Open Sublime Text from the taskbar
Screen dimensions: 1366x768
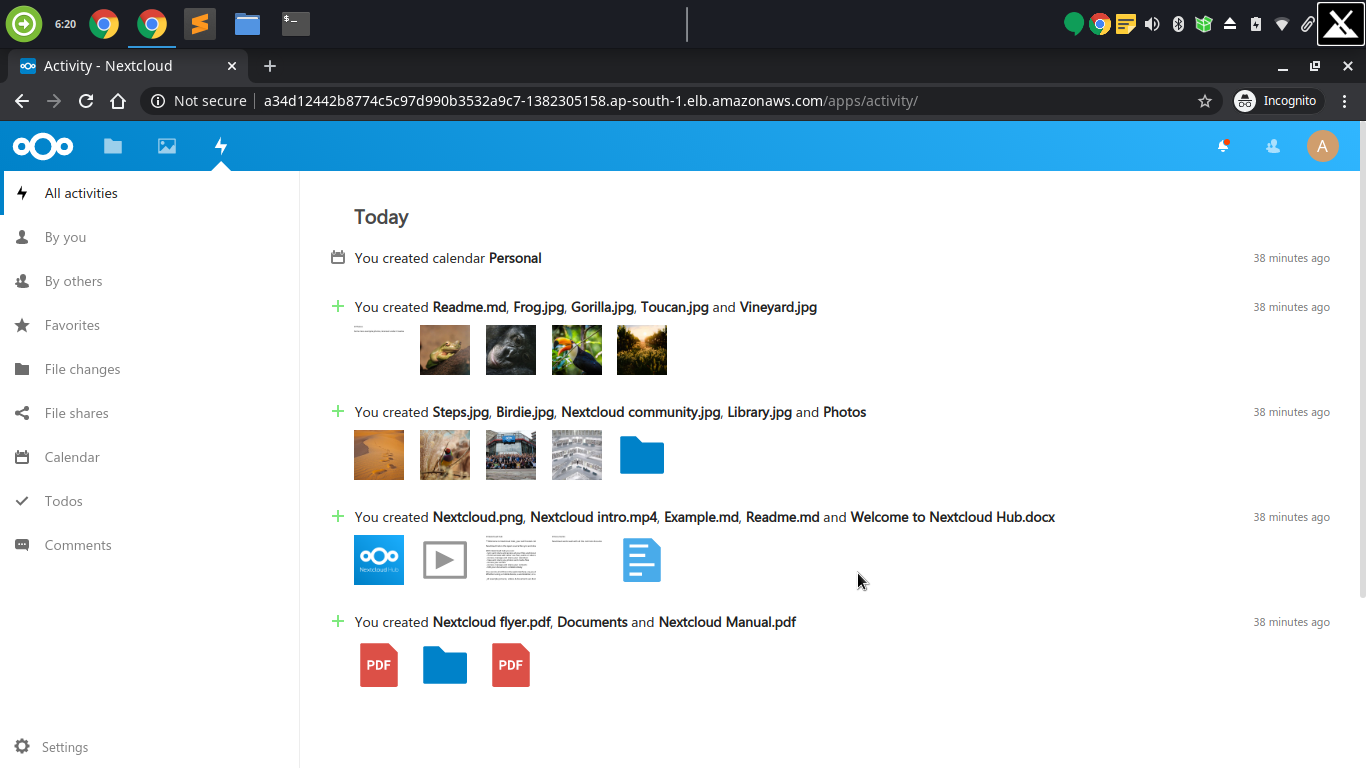tap(200, 24)
